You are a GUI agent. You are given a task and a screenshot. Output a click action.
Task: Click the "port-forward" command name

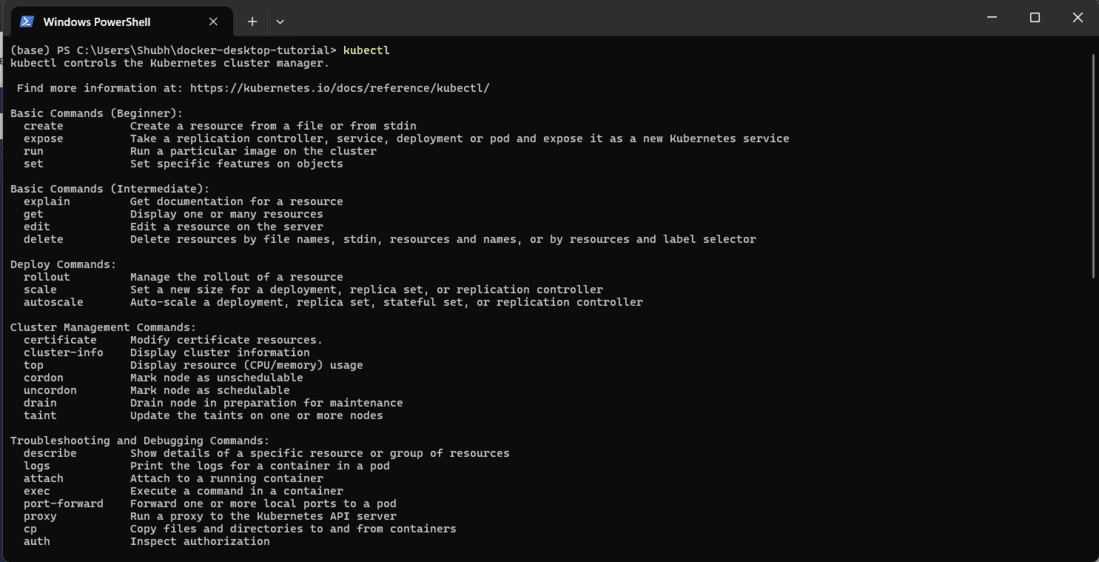point(63,504)
